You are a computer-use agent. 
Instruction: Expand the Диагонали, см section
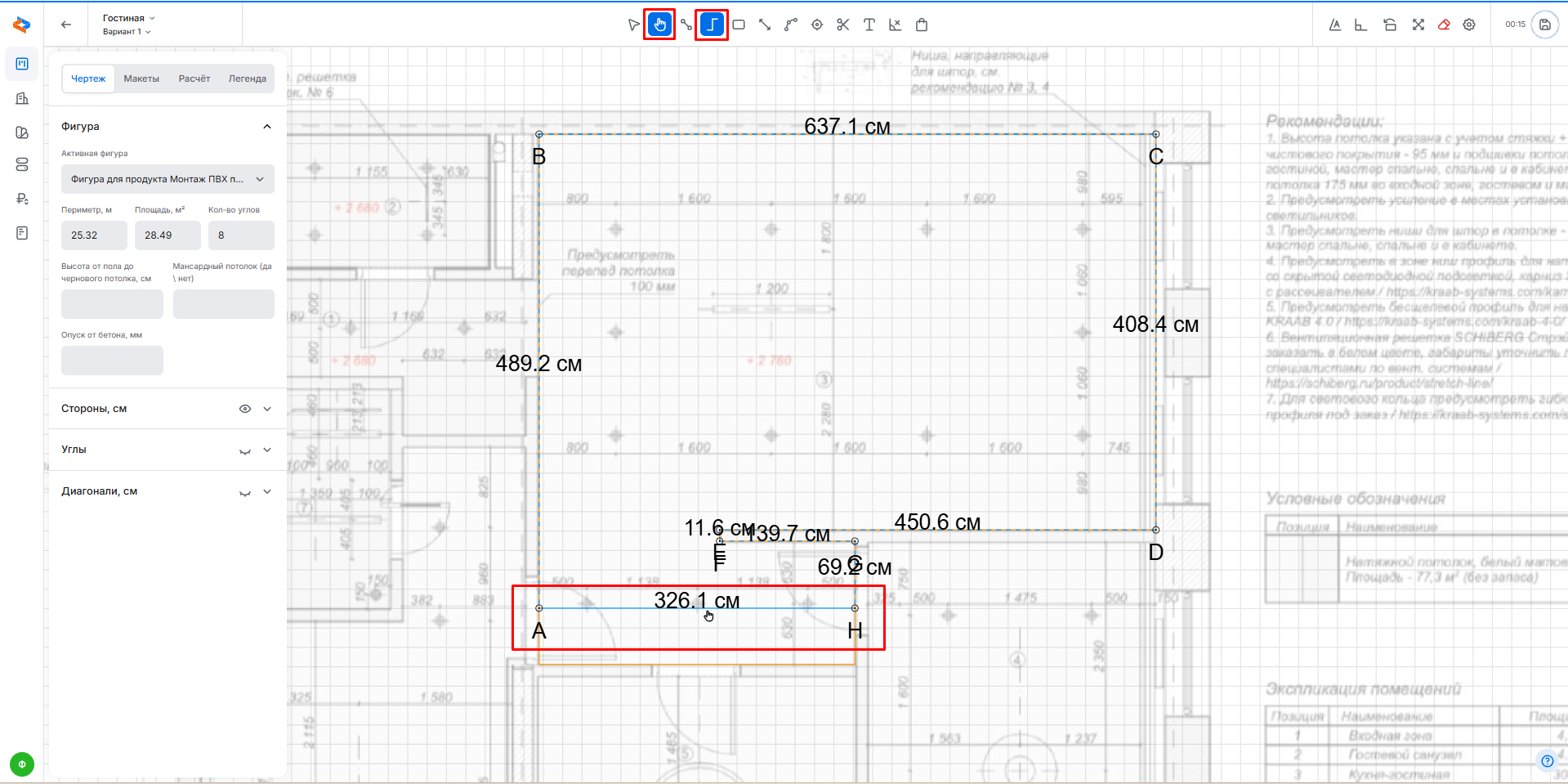click(x=267, y=492)
